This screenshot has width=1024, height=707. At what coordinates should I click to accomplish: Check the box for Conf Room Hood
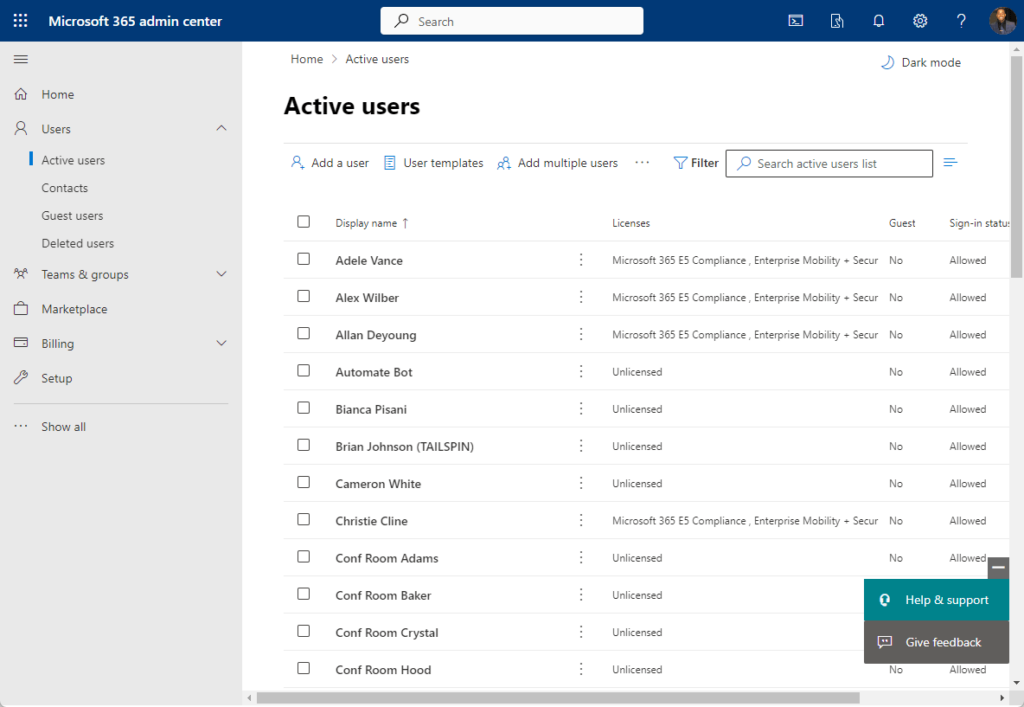(304, 668)
